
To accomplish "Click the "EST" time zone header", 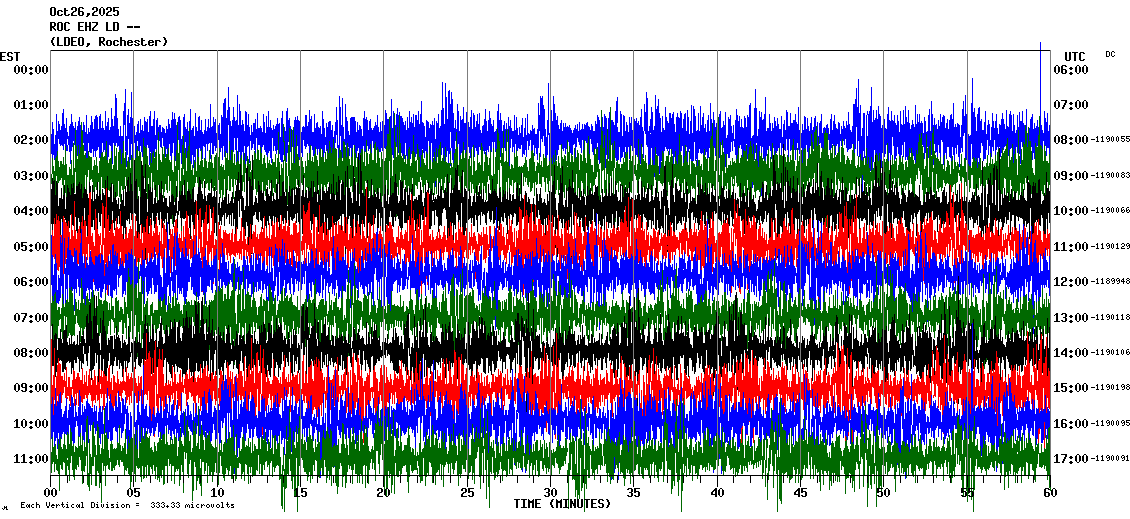I will (10, 57).
